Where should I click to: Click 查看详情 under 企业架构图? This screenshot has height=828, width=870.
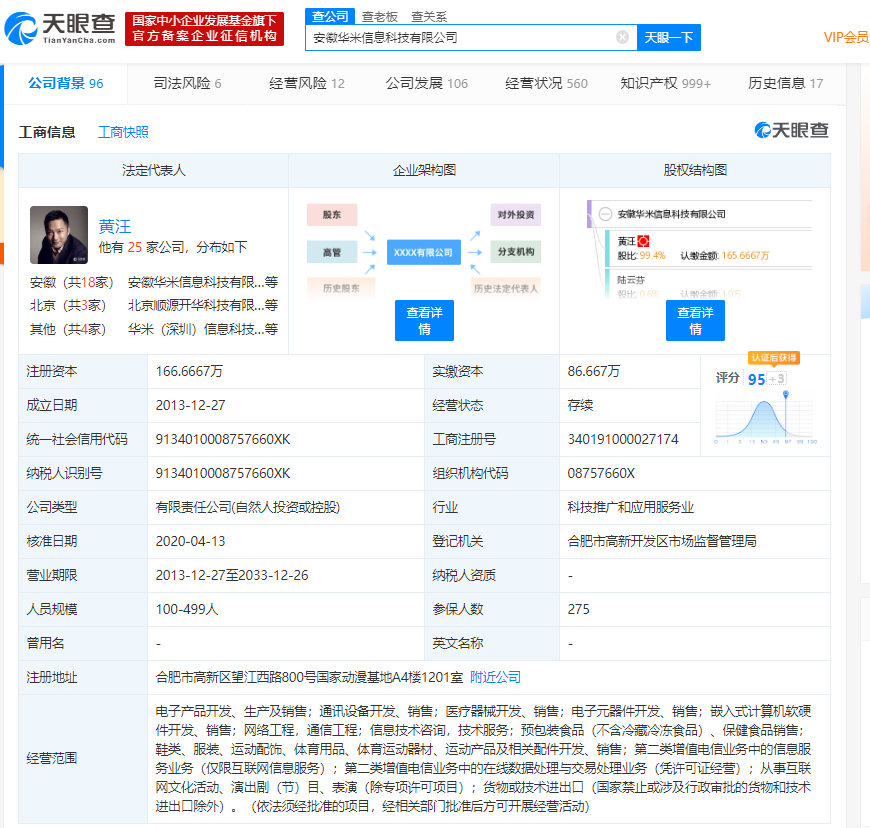click(x=424, y=320)
